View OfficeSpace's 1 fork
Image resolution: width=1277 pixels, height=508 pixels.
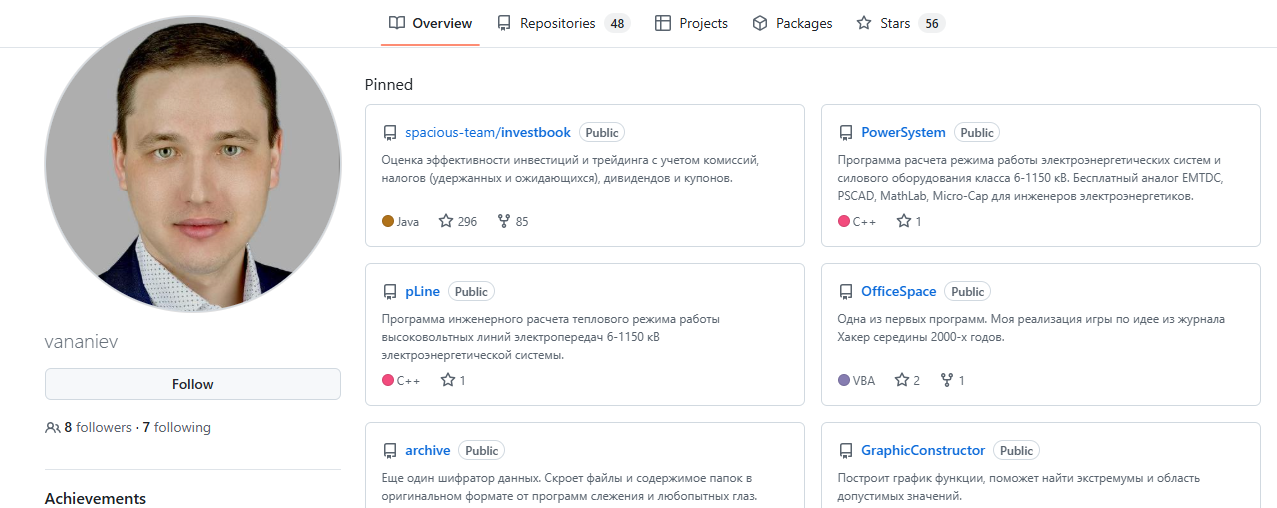(953, 380)
